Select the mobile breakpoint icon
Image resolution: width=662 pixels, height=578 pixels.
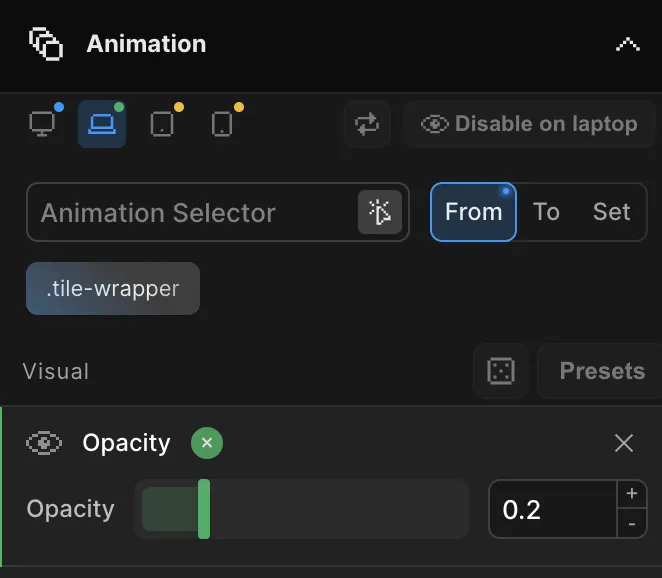(x=222, y=124)
